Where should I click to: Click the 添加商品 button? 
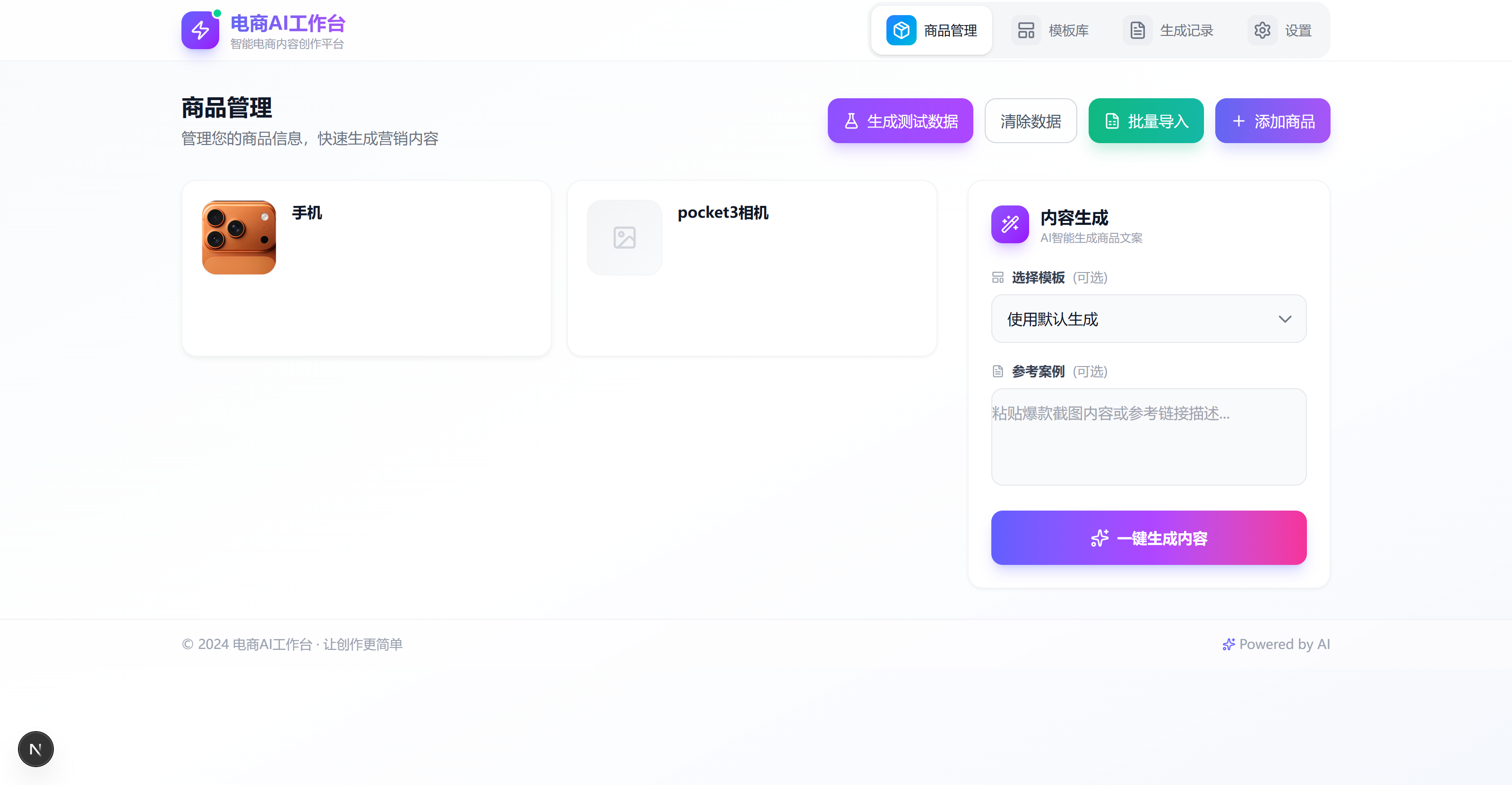pyautogui.click(x=1272, y=121)
